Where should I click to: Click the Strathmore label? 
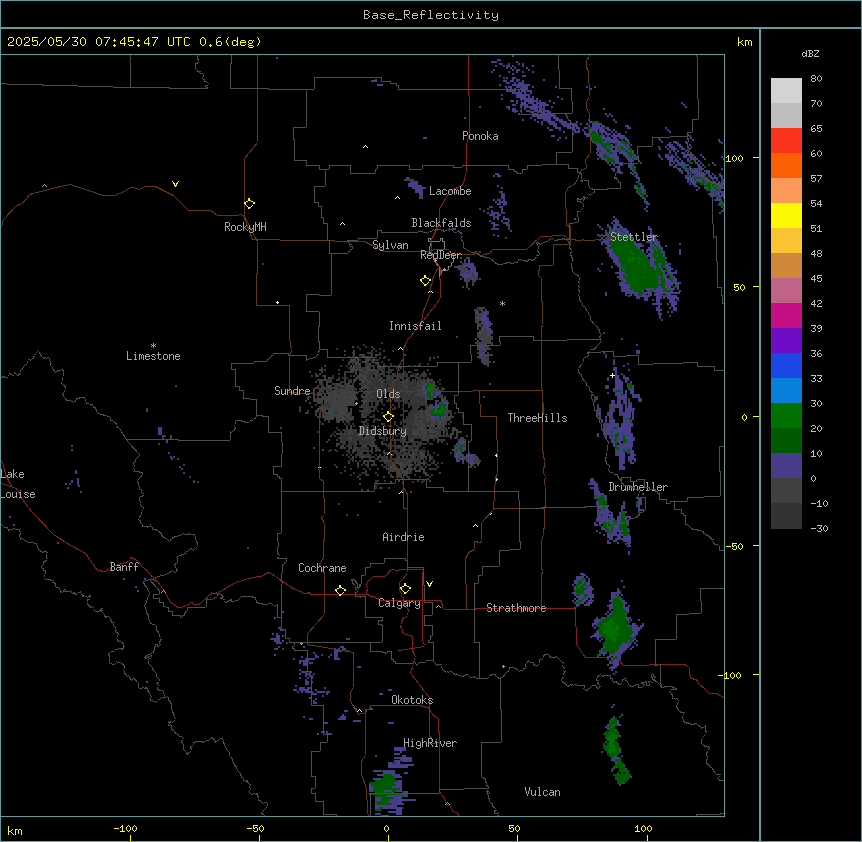click(x=516, y=608)
